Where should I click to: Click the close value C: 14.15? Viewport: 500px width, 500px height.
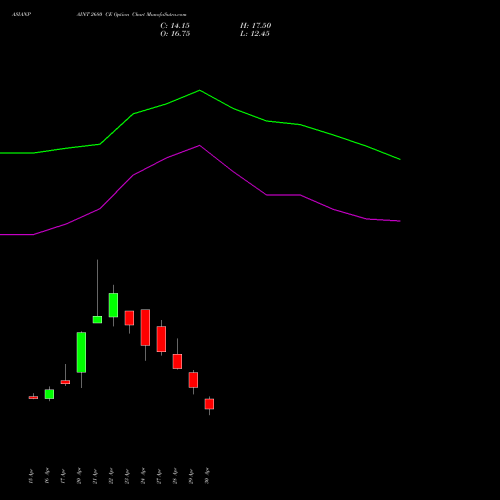[175, 26]
